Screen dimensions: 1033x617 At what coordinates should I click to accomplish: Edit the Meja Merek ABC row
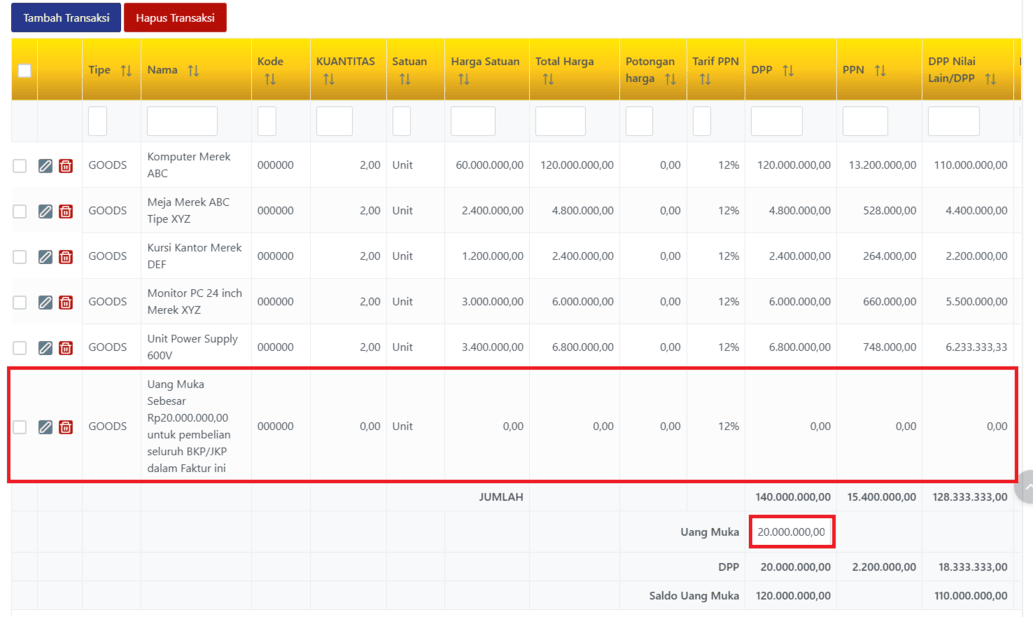click(x=45, y=211)
